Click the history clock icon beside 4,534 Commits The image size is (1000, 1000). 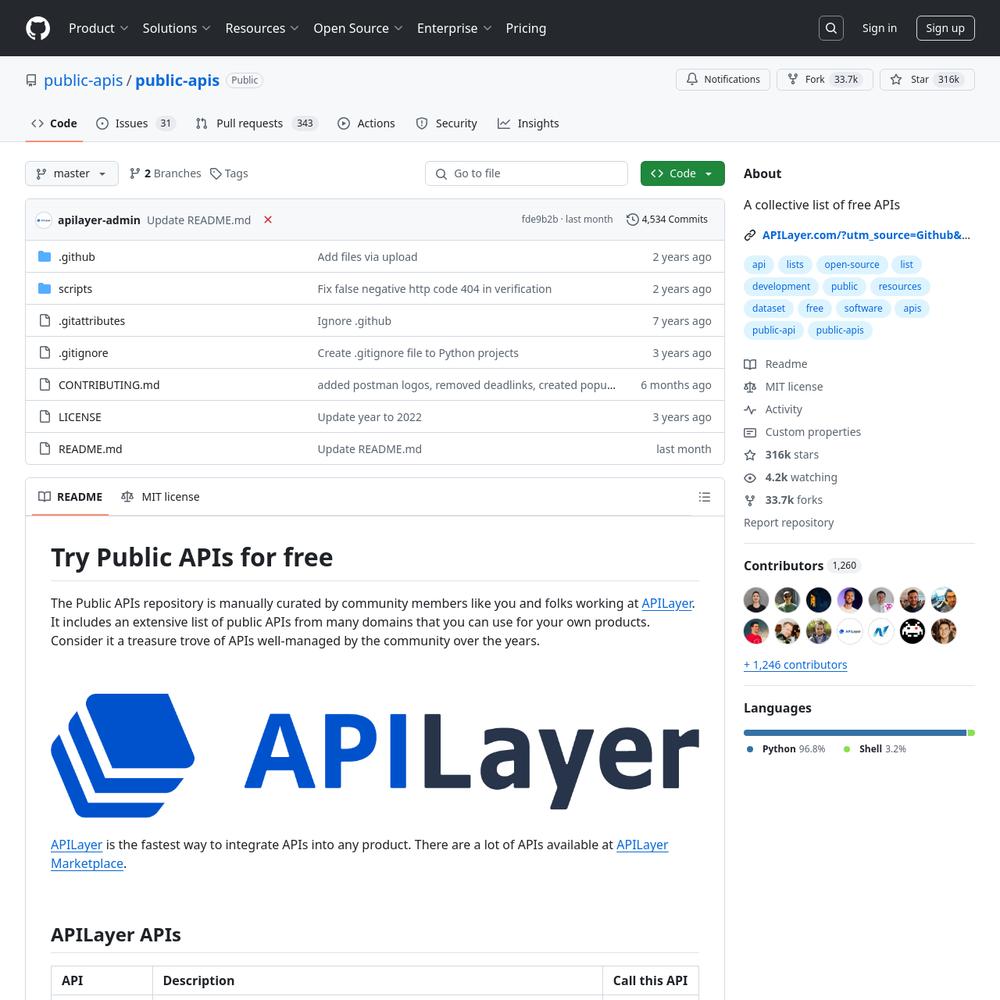click(x=632, y=219)
